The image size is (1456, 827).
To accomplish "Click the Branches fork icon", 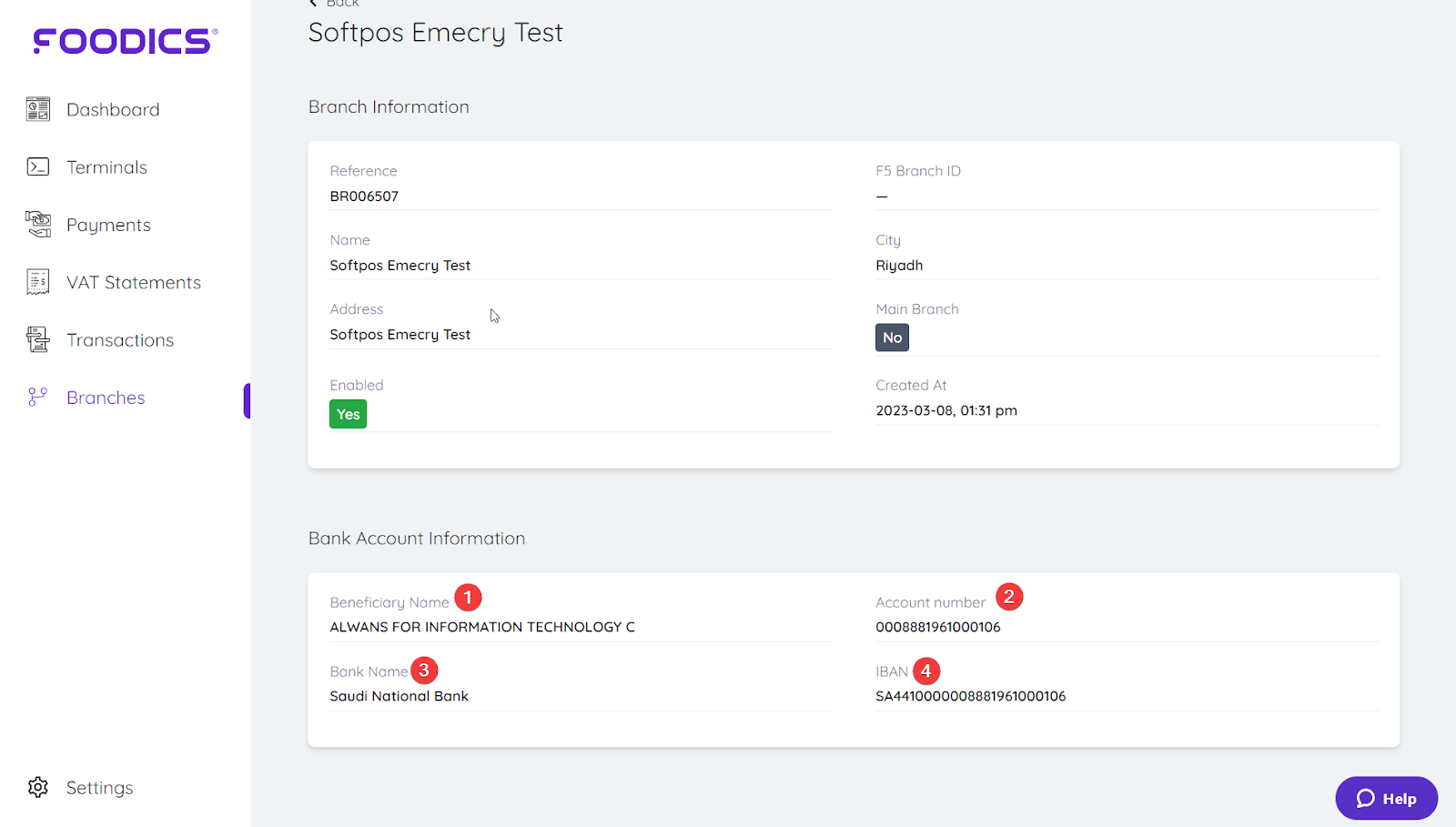I will [38, 397].
